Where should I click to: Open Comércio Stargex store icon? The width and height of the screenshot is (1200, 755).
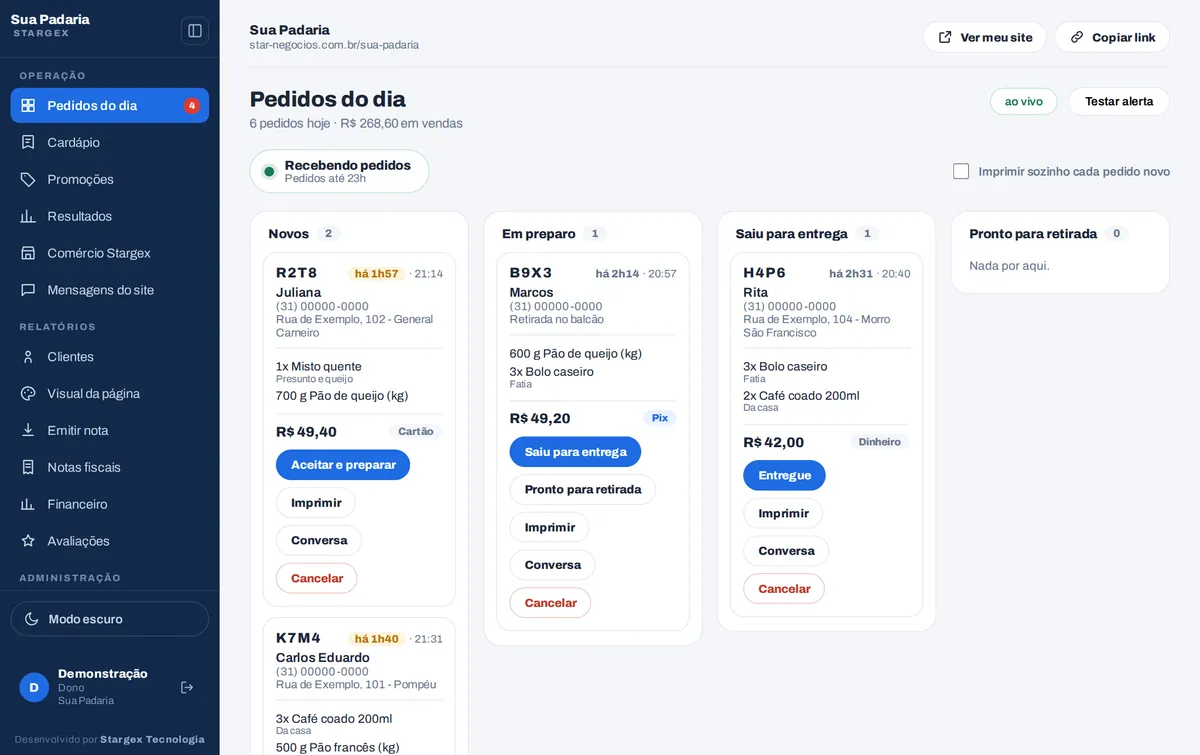coord(28,253)
